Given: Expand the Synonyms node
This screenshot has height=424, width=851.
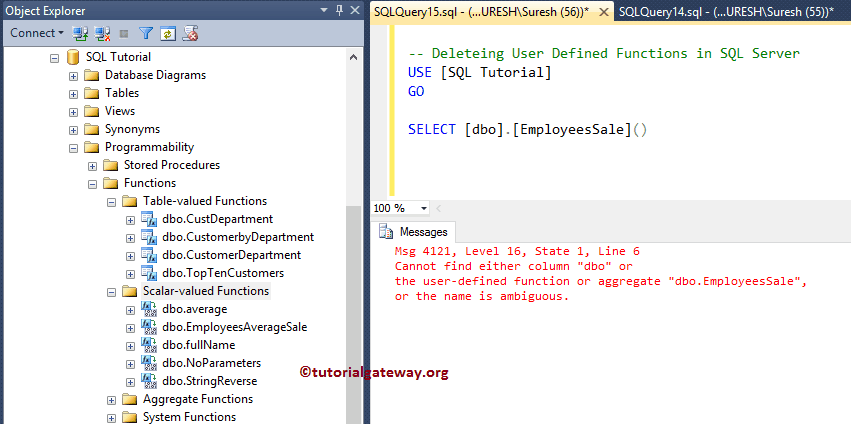Looking at the screenshot, I should point(73,130).
